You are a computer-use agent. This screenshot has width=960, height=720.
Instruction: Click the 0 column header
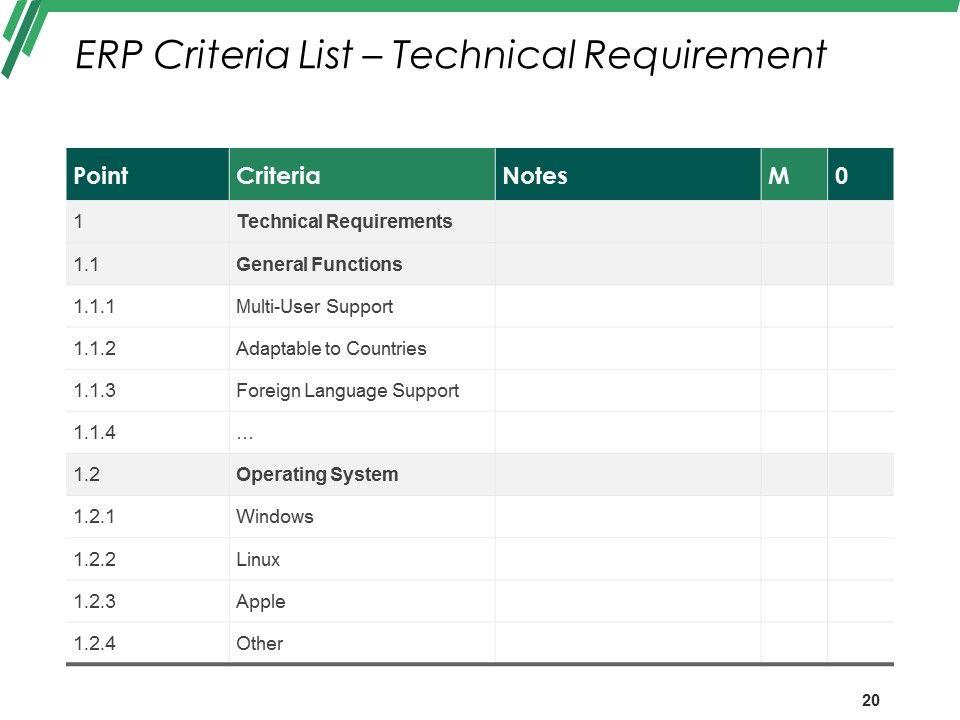(842, 176)
